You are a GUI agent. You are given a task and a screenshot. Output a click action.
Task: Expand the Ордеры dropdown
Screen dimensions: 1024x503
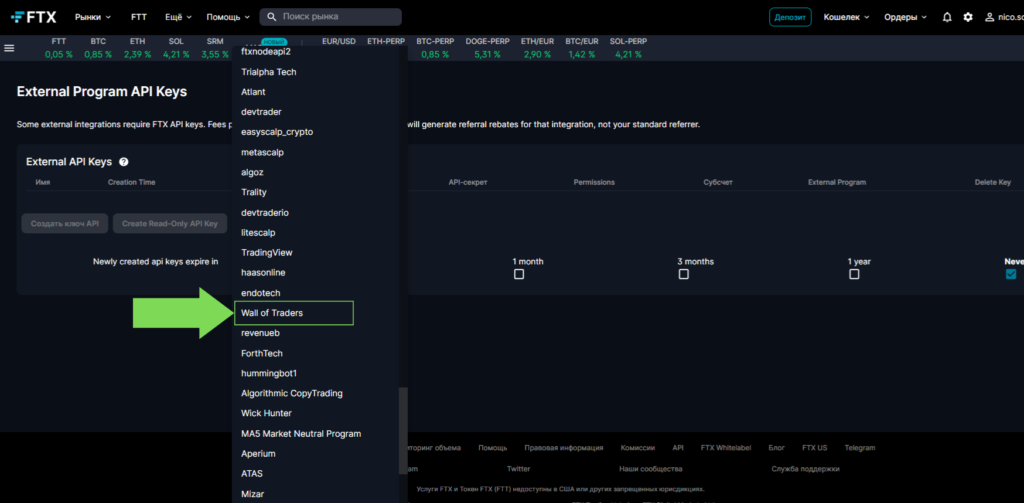coord(904,17)
